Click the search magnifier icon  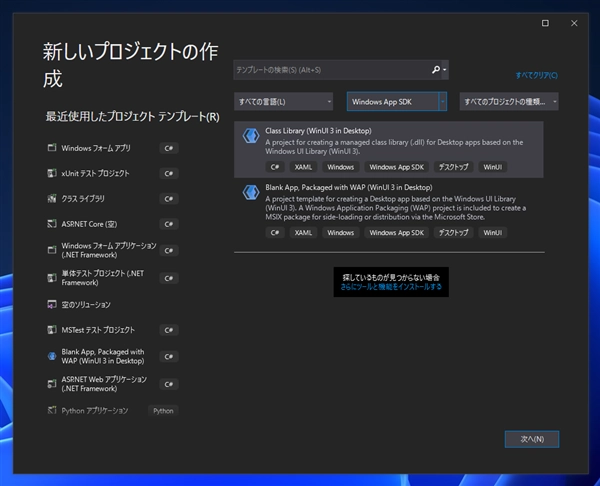coord(436,70)
